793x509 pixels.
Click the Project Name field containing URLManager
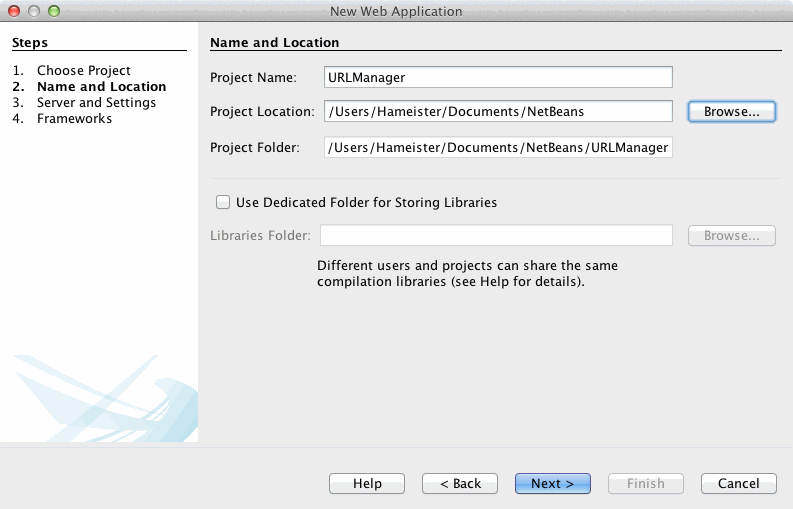[498, 77]
